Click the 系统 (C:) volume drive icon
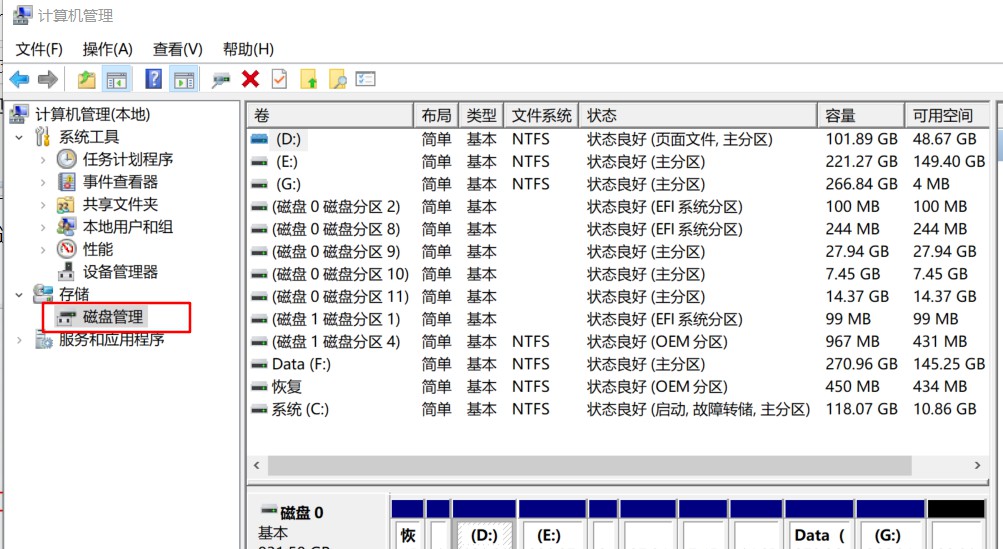1003x549 pixels. pyautogui.click(x=259, y=410)
